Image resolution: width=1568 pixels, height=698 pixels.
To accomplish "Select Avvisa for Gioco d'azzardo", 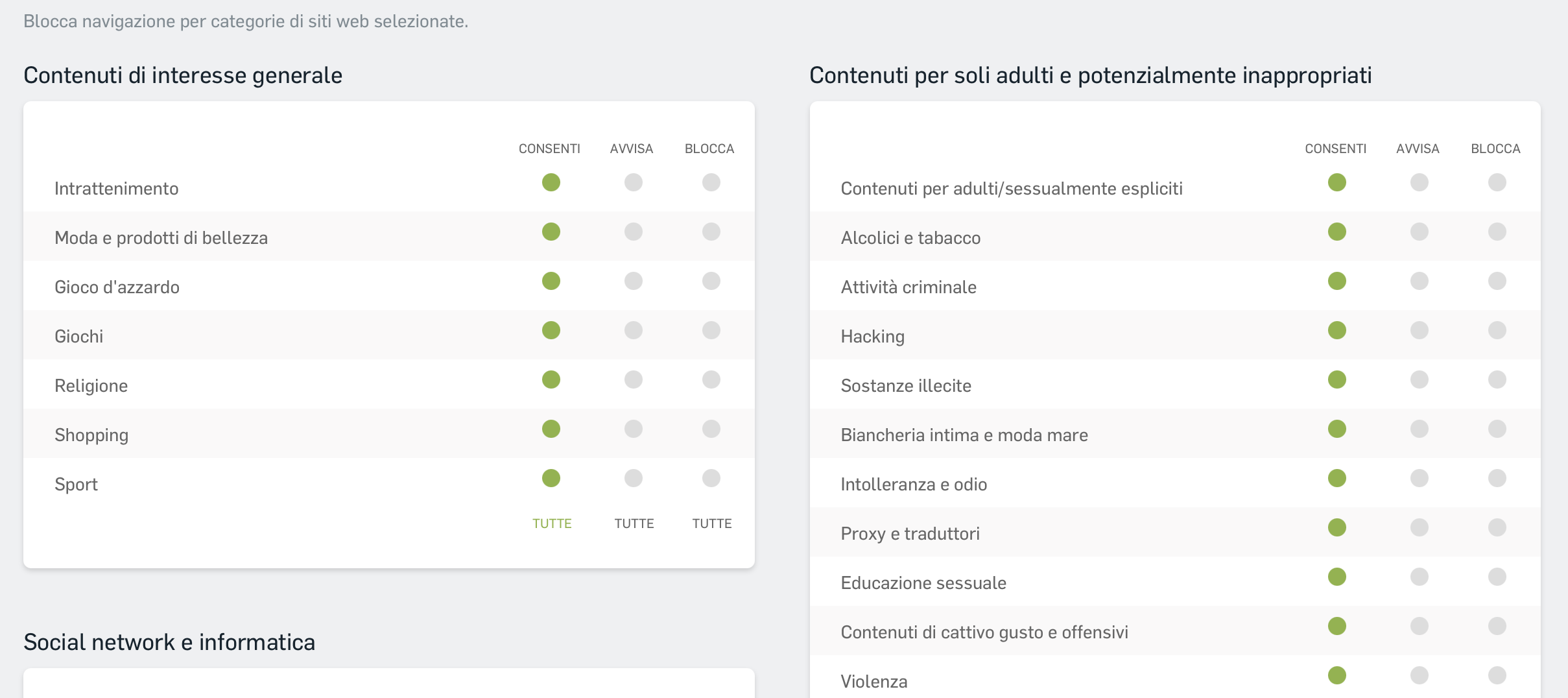I will point(634,281).
